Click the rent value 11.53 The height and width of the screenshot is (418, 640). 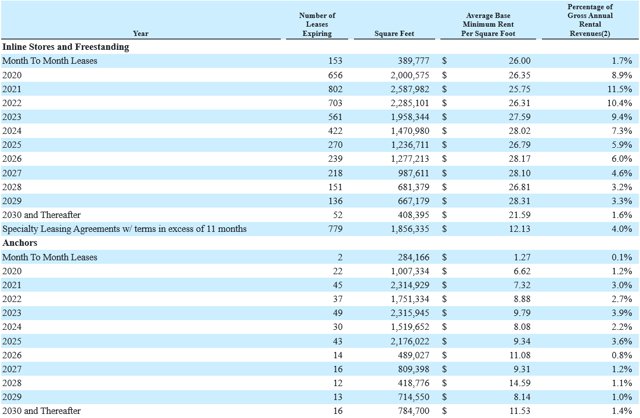[x=520, y=411]
